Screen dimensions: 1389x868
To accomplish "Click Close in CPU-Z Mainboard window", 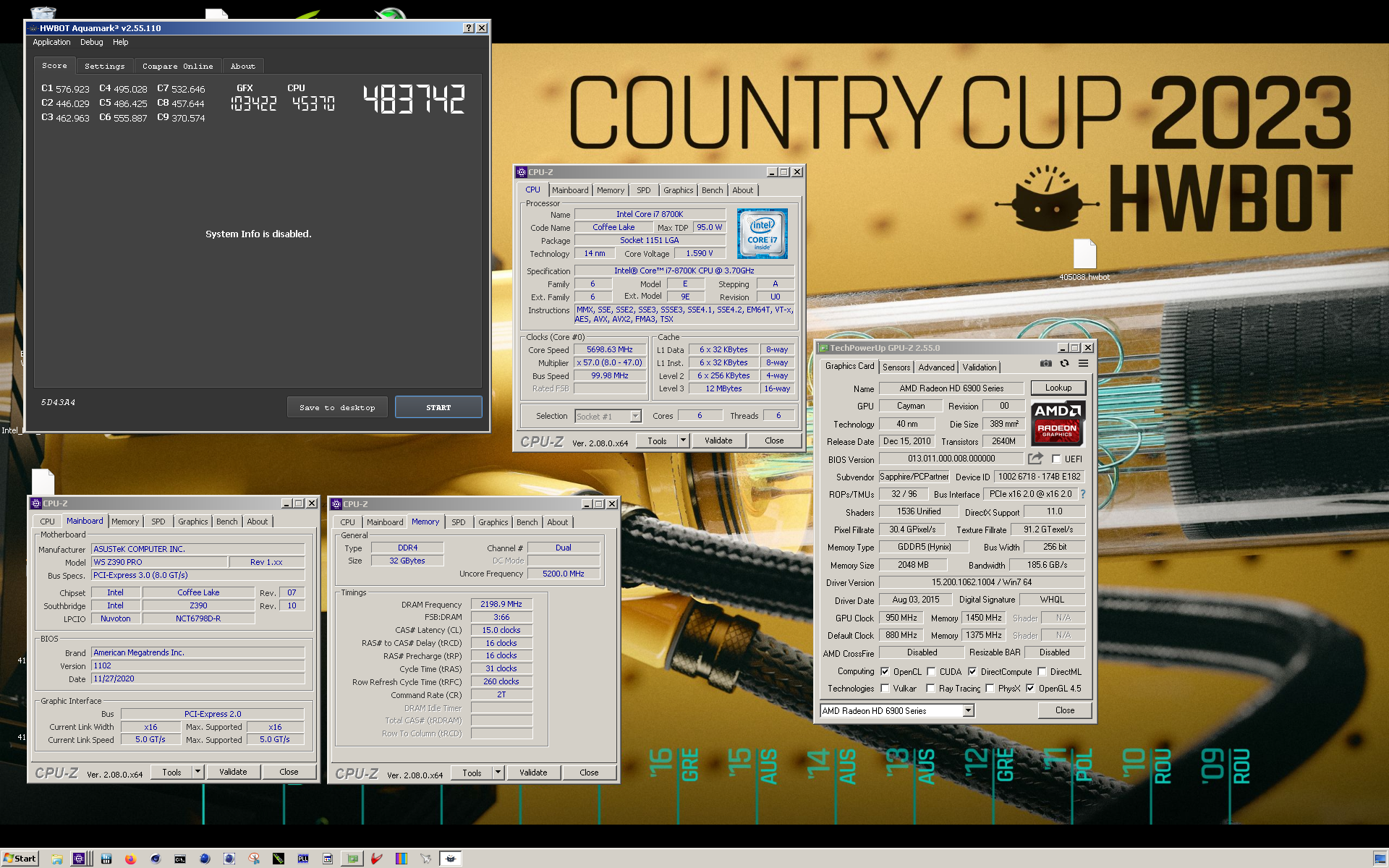I will tap(289, 772).
